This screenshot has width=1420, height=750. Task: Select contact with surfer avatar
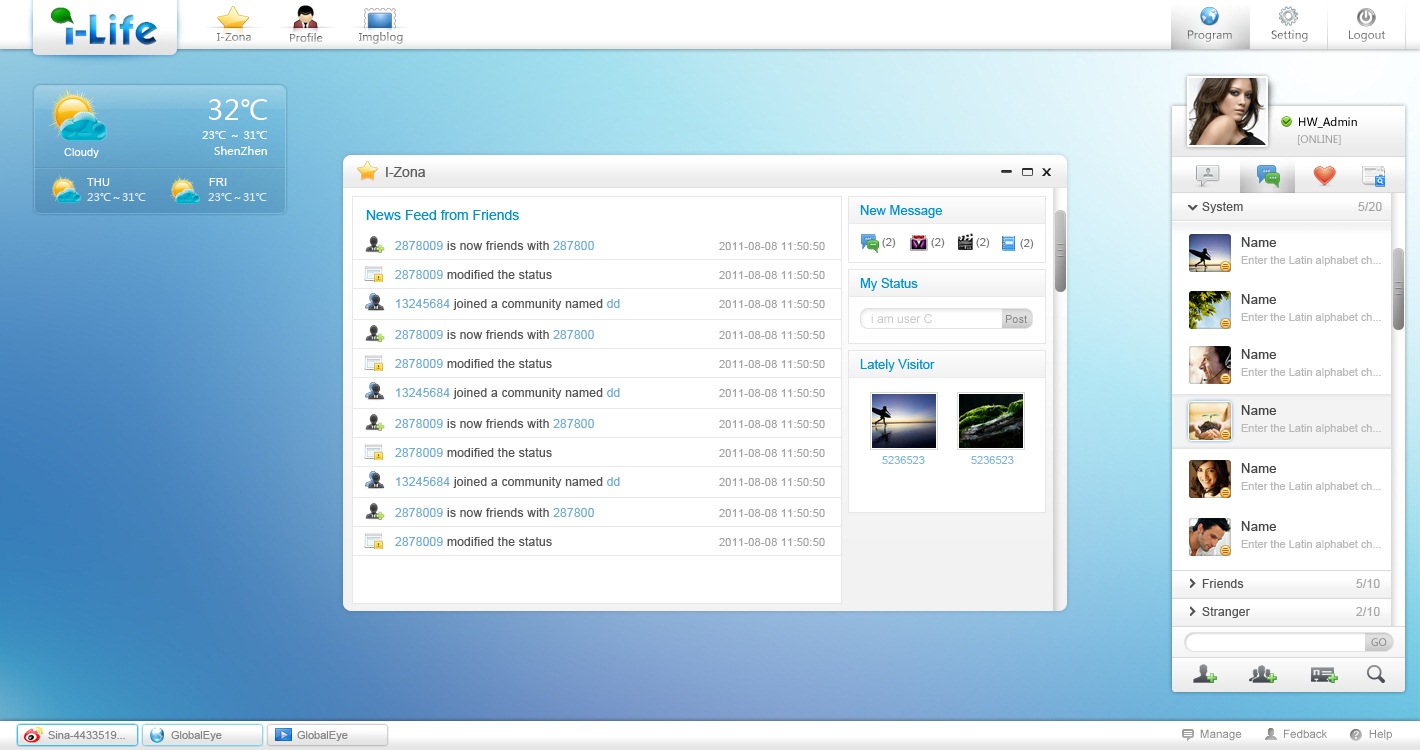pyautogui.click(x=1282, y=252)
